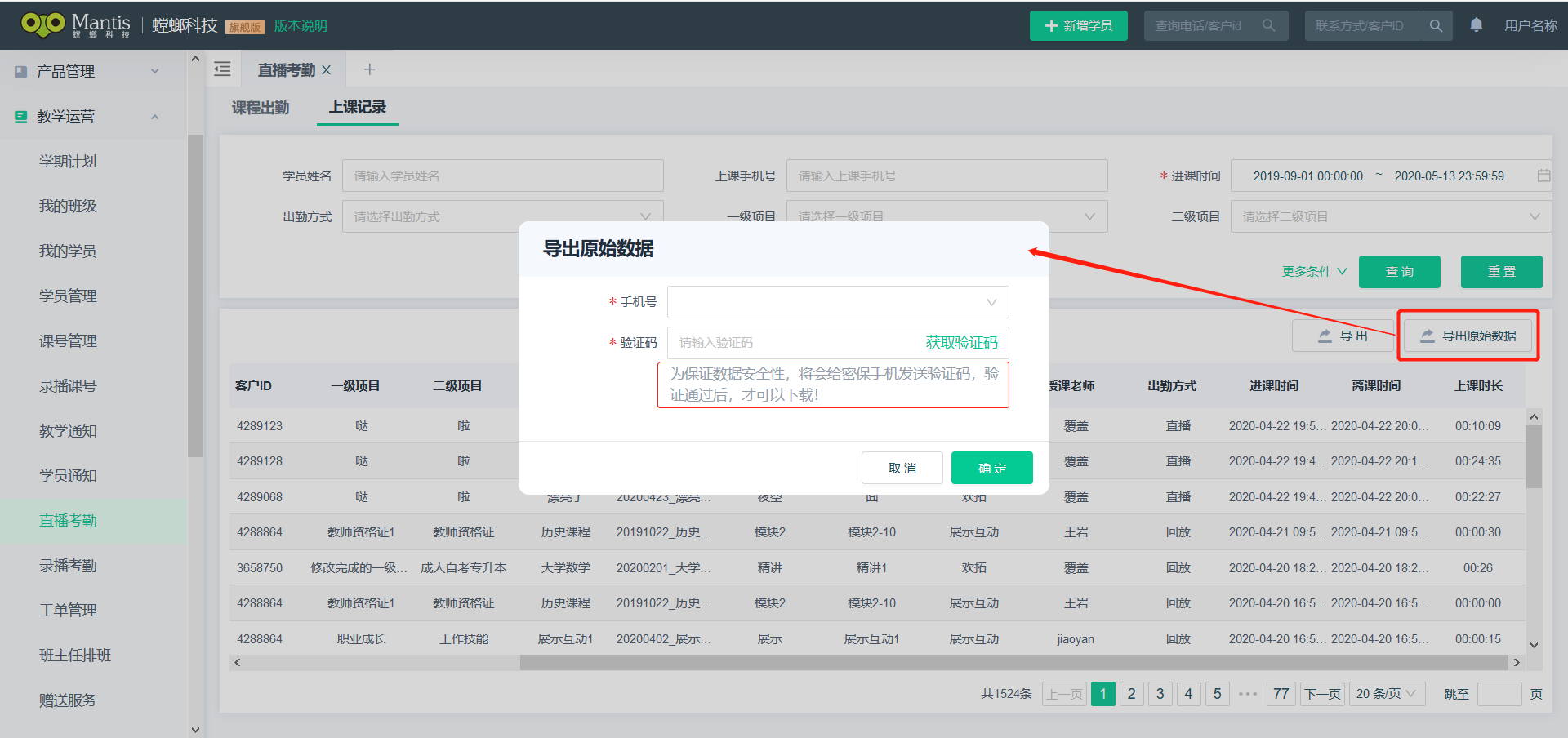Toggle the sidebar collapse menu icon

click(x=222, y=69)
